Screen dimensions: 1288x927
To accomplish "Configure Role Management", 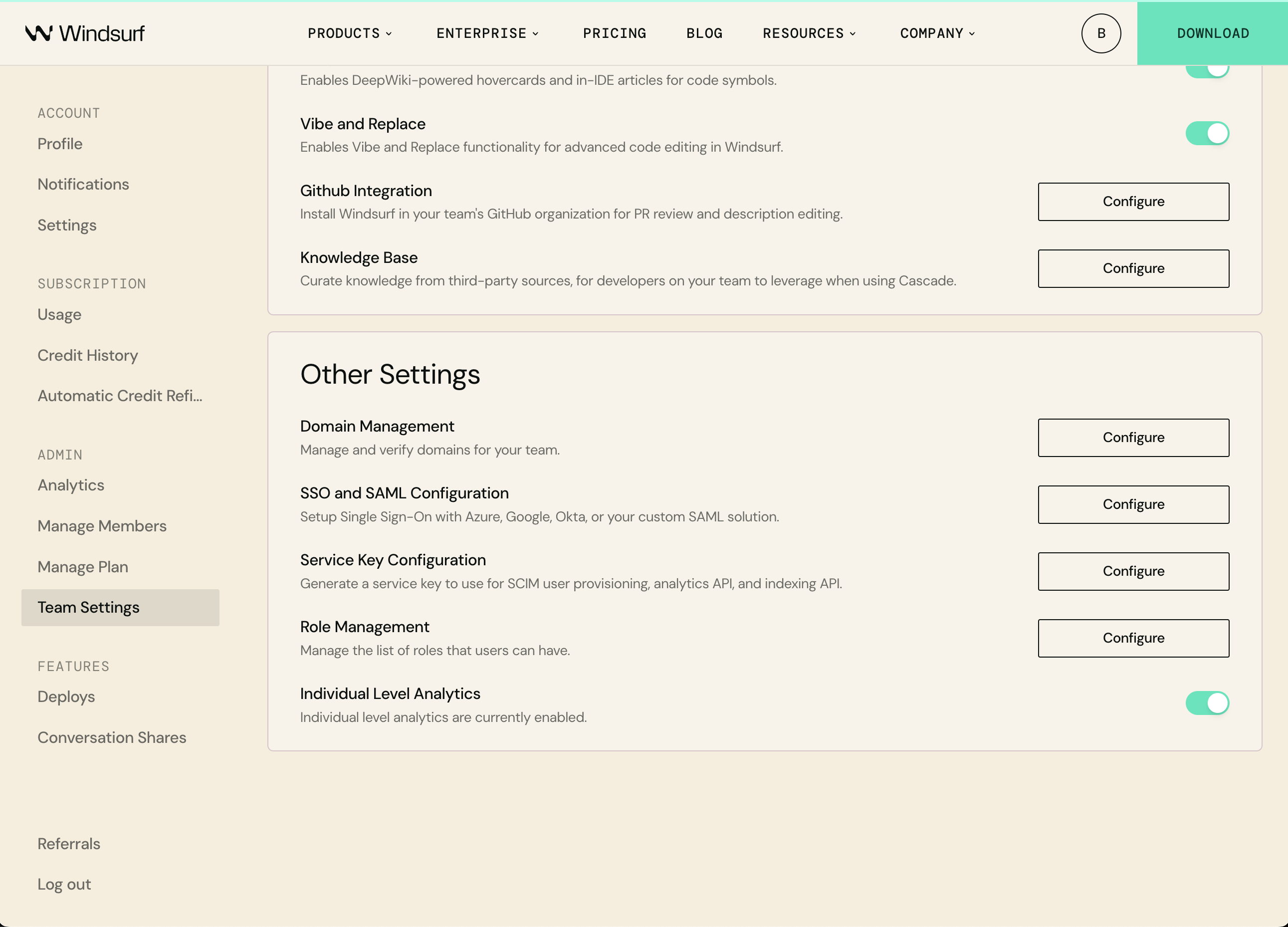I will [x=1133, y=638].
